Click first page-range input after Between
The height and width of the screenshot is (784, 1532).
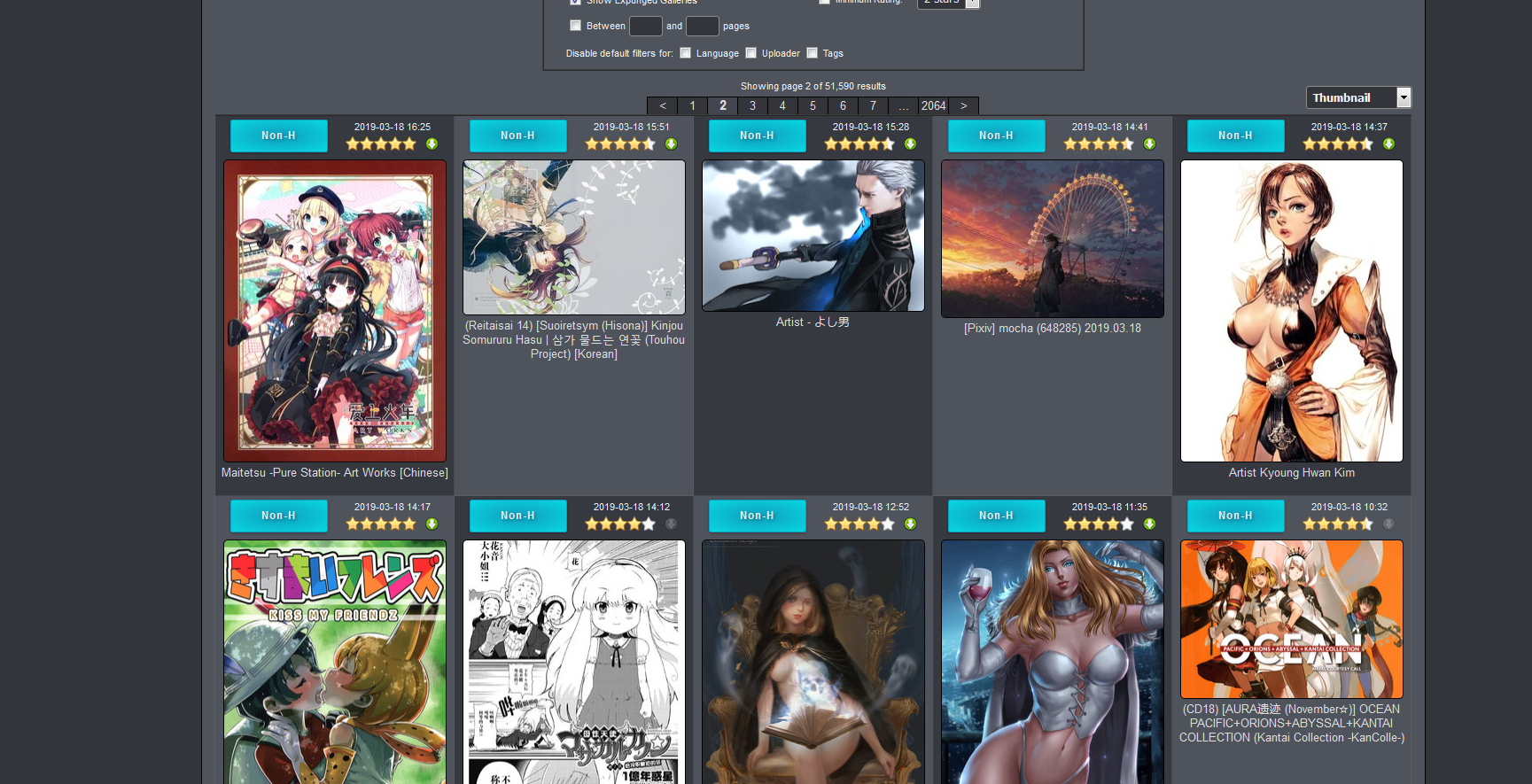[646, 26]
